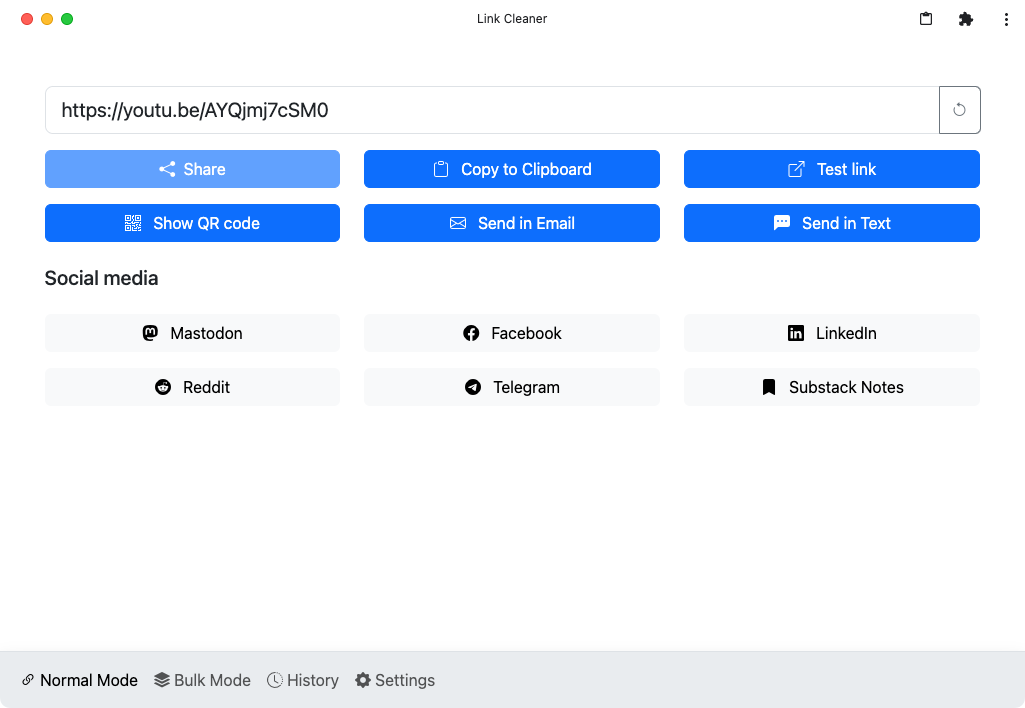Open the History tab

[x=303, y=681]
